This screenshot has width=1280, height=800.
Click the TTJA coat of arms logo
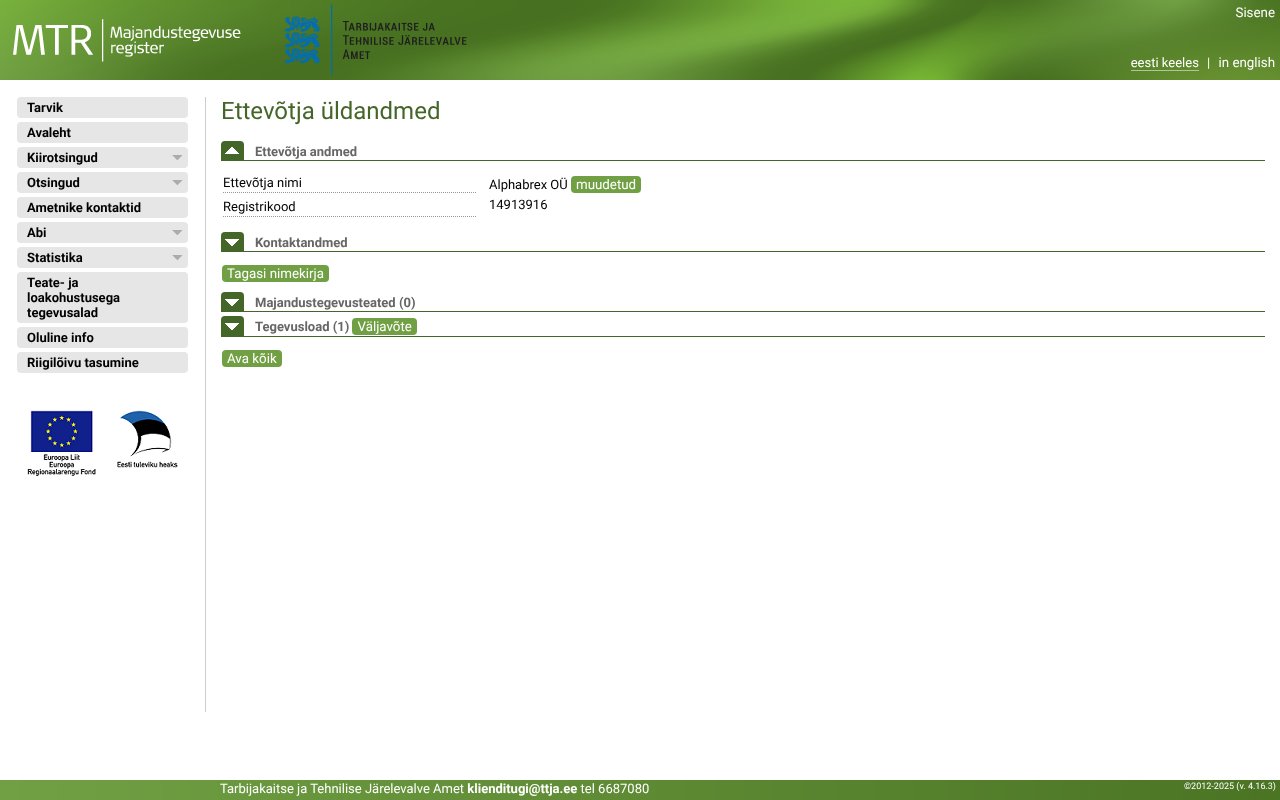(302, 39)
